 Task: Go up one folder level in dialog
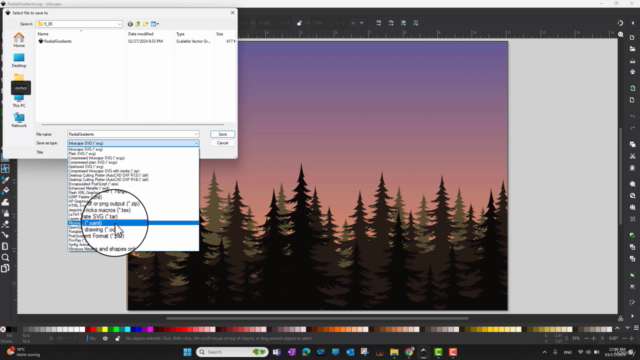pyautogui.click(x=138, y=24)
